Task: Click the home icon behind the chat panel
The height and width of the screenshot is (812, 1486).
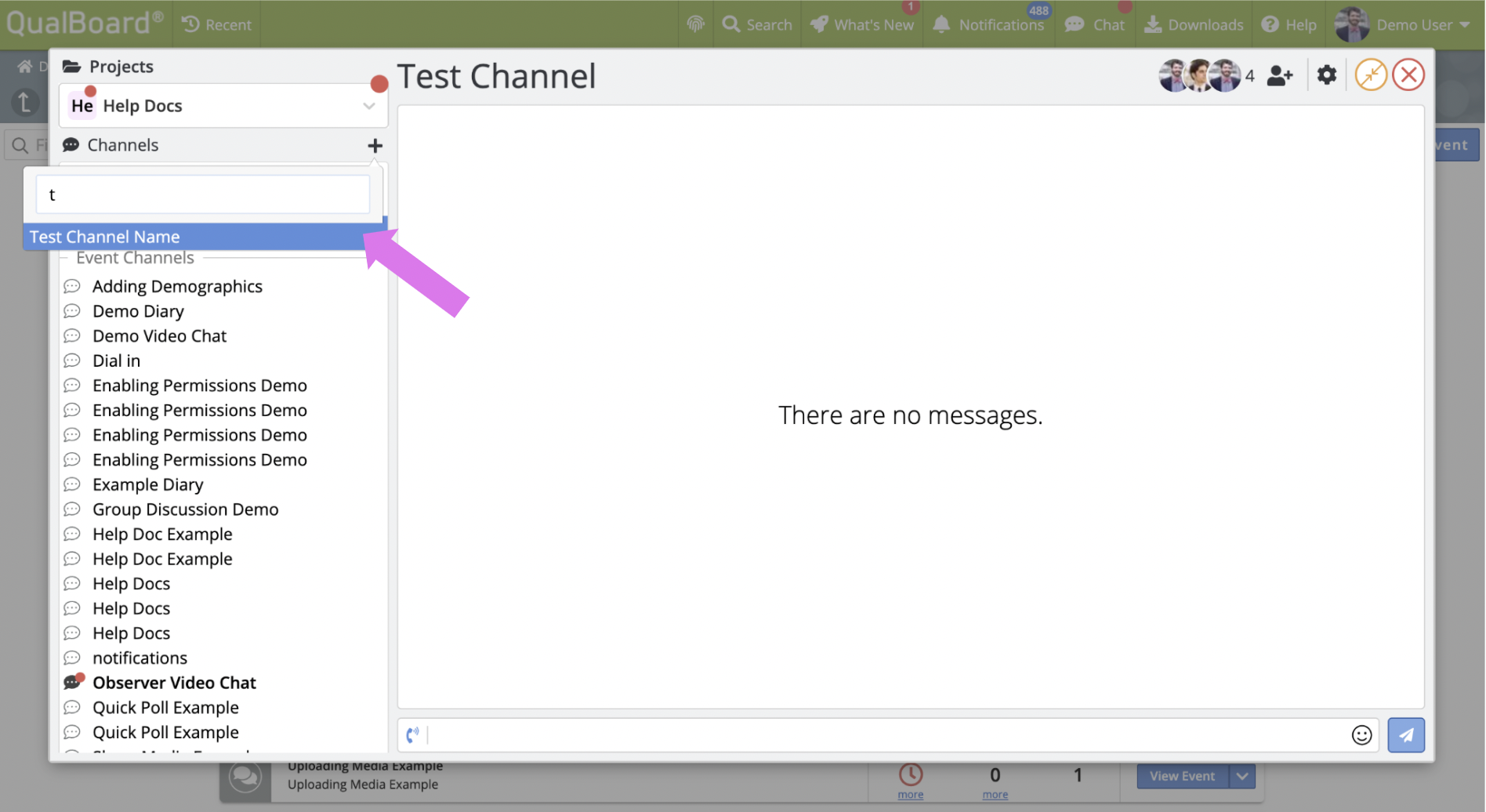Action: 25,67
